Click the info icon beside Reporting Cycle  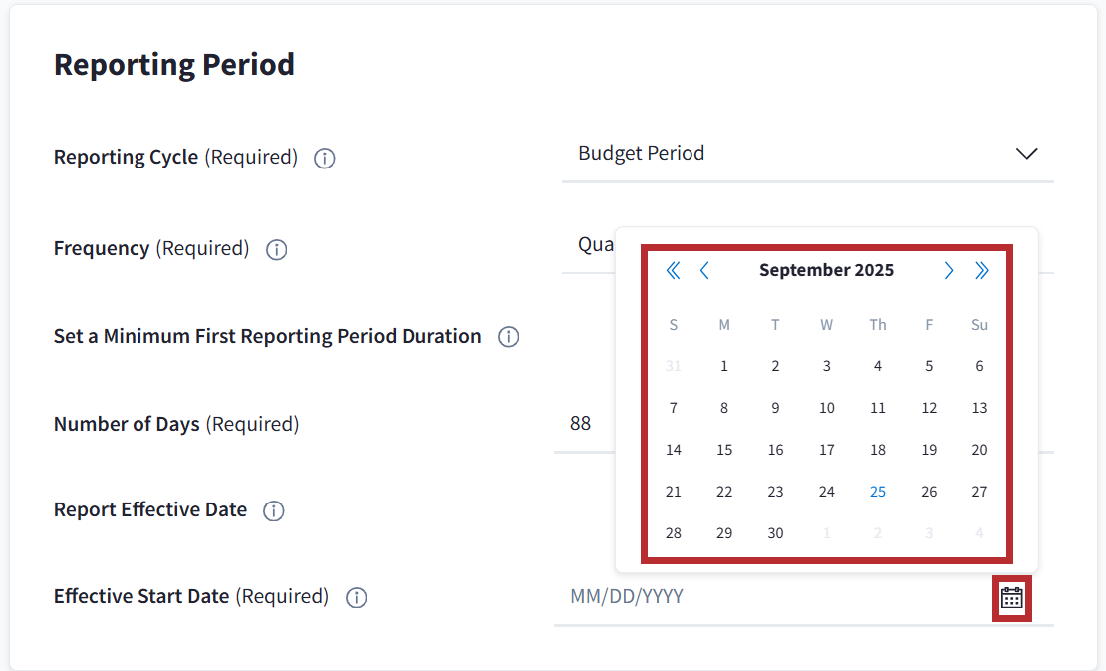pos(324,159)
